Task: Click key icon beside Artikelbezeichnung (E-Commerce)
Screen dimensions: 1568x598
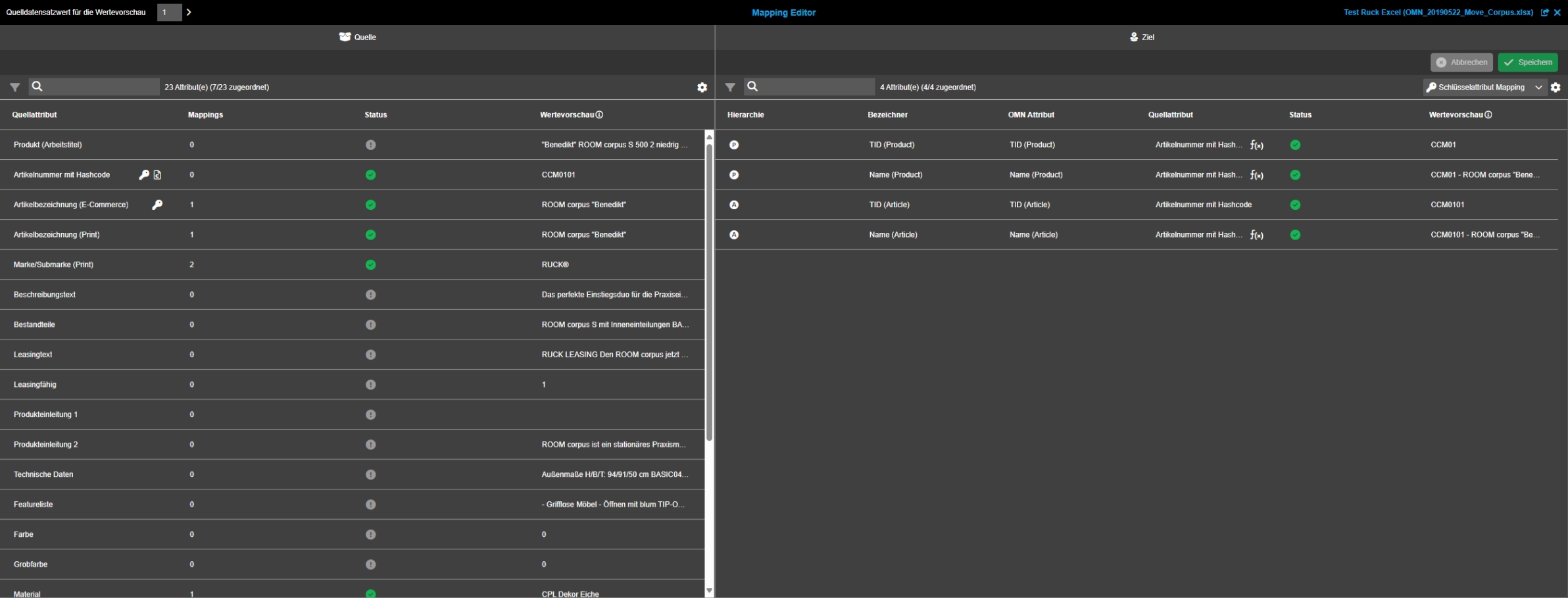Action: click(x=157, y=205)
